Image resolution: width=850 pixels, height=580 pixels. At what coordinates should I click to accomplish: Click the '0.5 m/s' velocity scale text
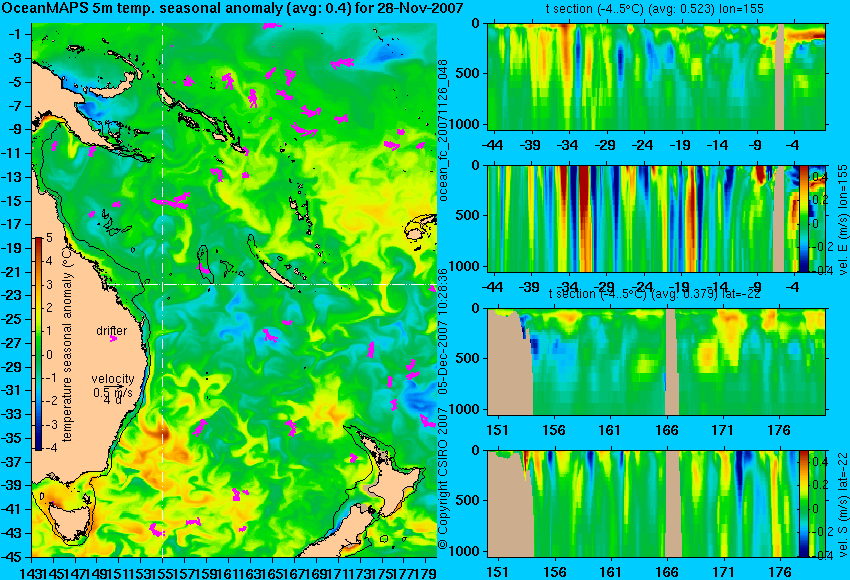click(113, 391)
